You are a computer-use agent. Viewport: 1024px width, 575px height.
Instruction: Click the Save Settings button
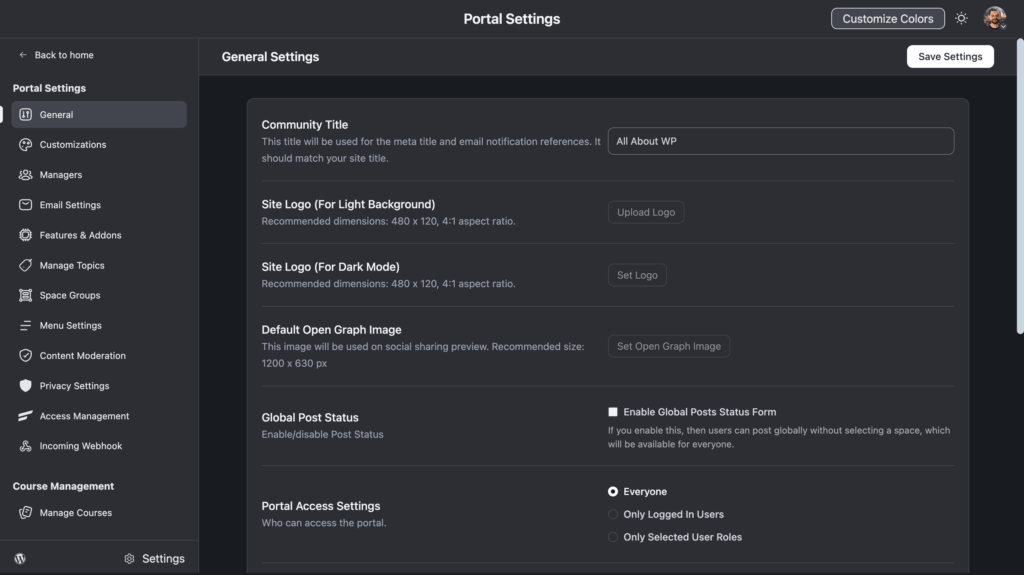tap(950, 56)
